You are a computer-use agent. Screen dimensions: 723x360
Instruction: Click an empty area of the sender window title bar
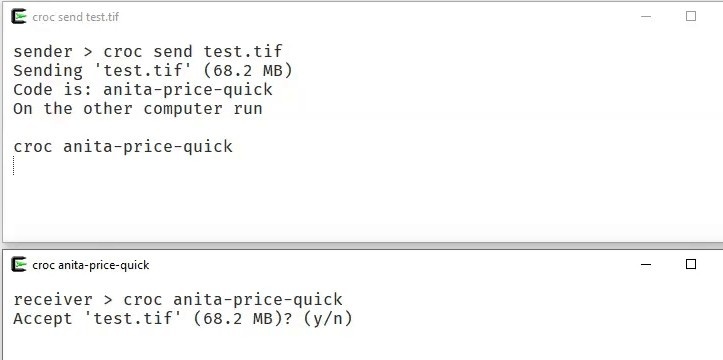click(x=369, y=17)
